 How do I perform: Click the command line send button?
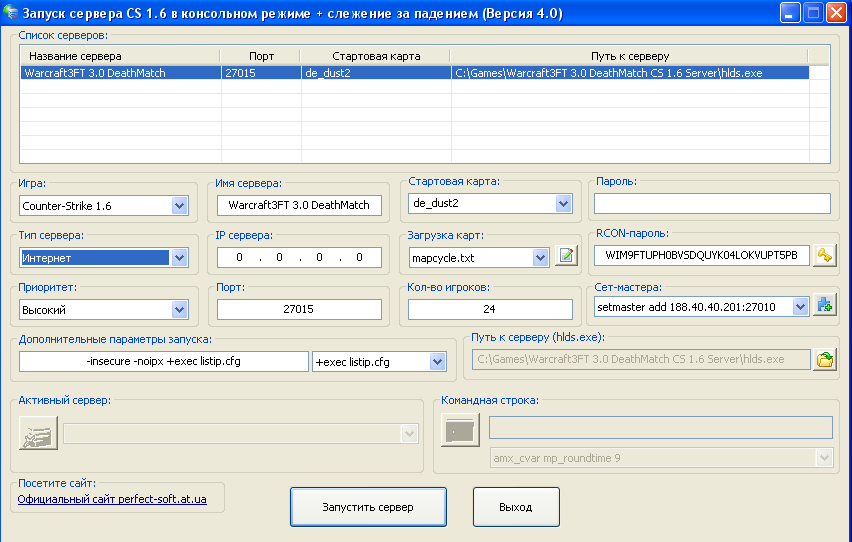[x=460, y=430]
